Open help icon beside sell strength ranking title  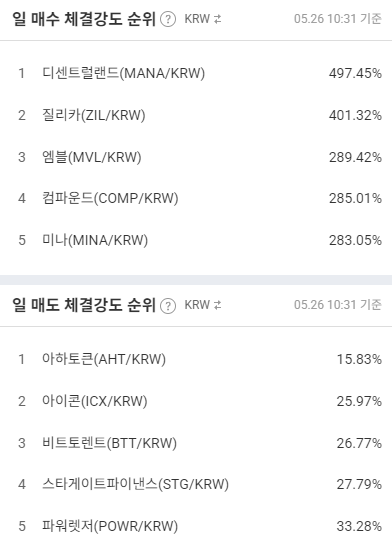(168, 306)
